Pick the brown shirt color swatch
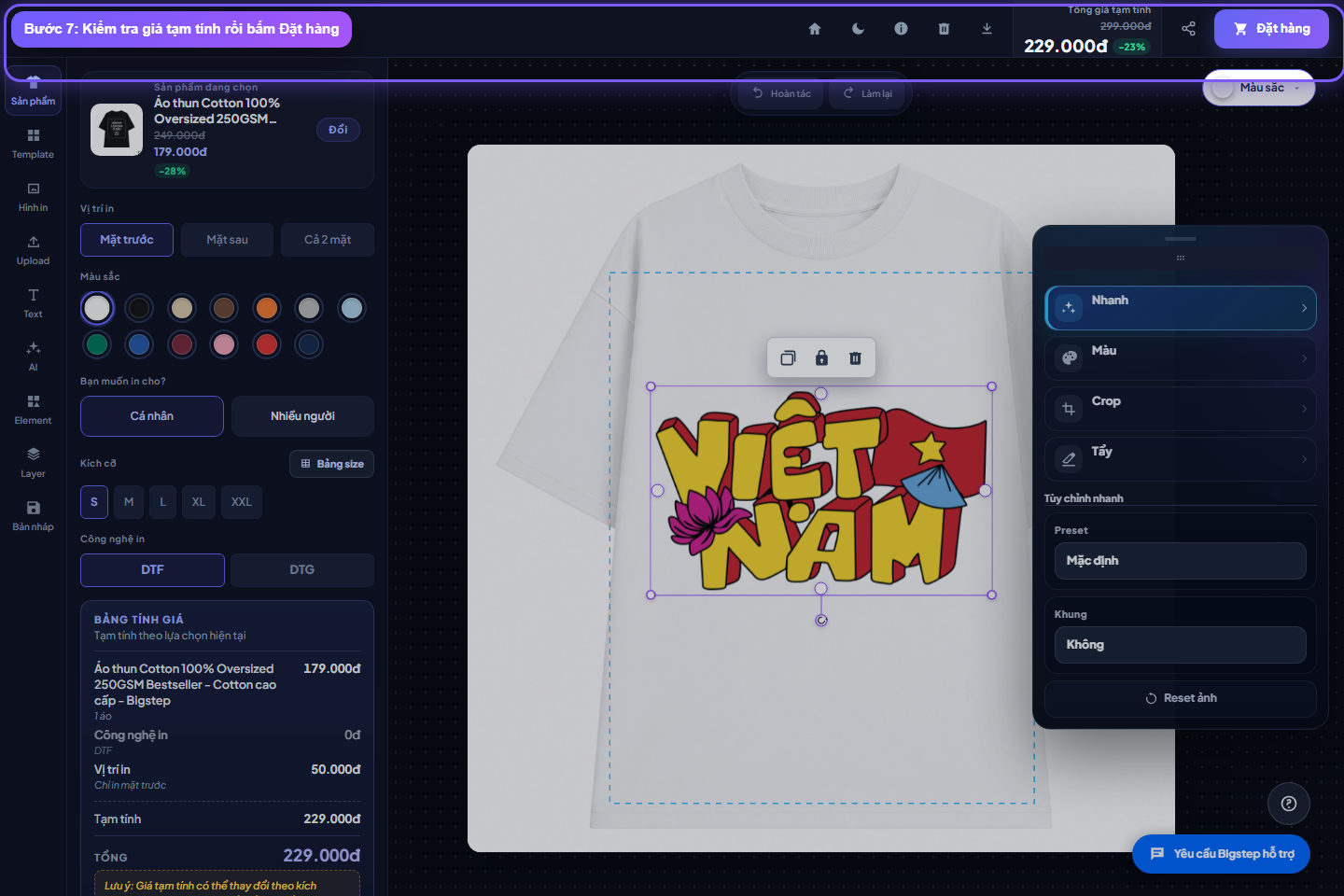Screen dimensions: 1344x896 click(x=224, y=308)
